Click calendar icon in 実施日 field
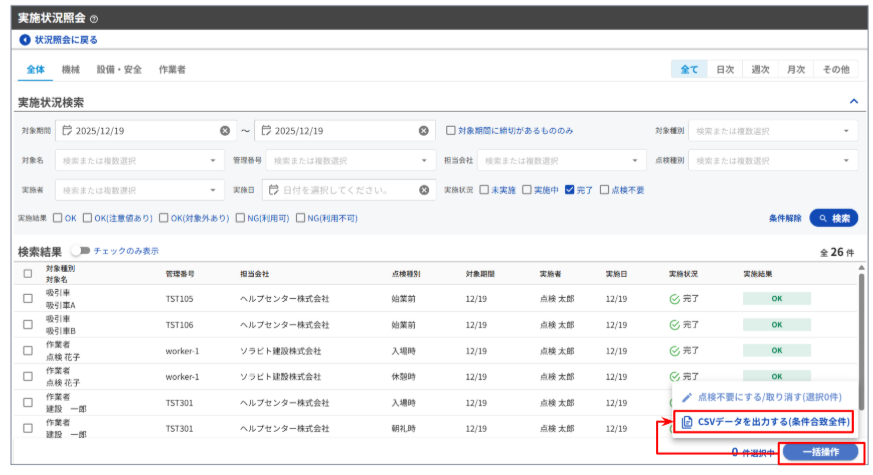Screen dimensions: 873x475 click(274, 190)
